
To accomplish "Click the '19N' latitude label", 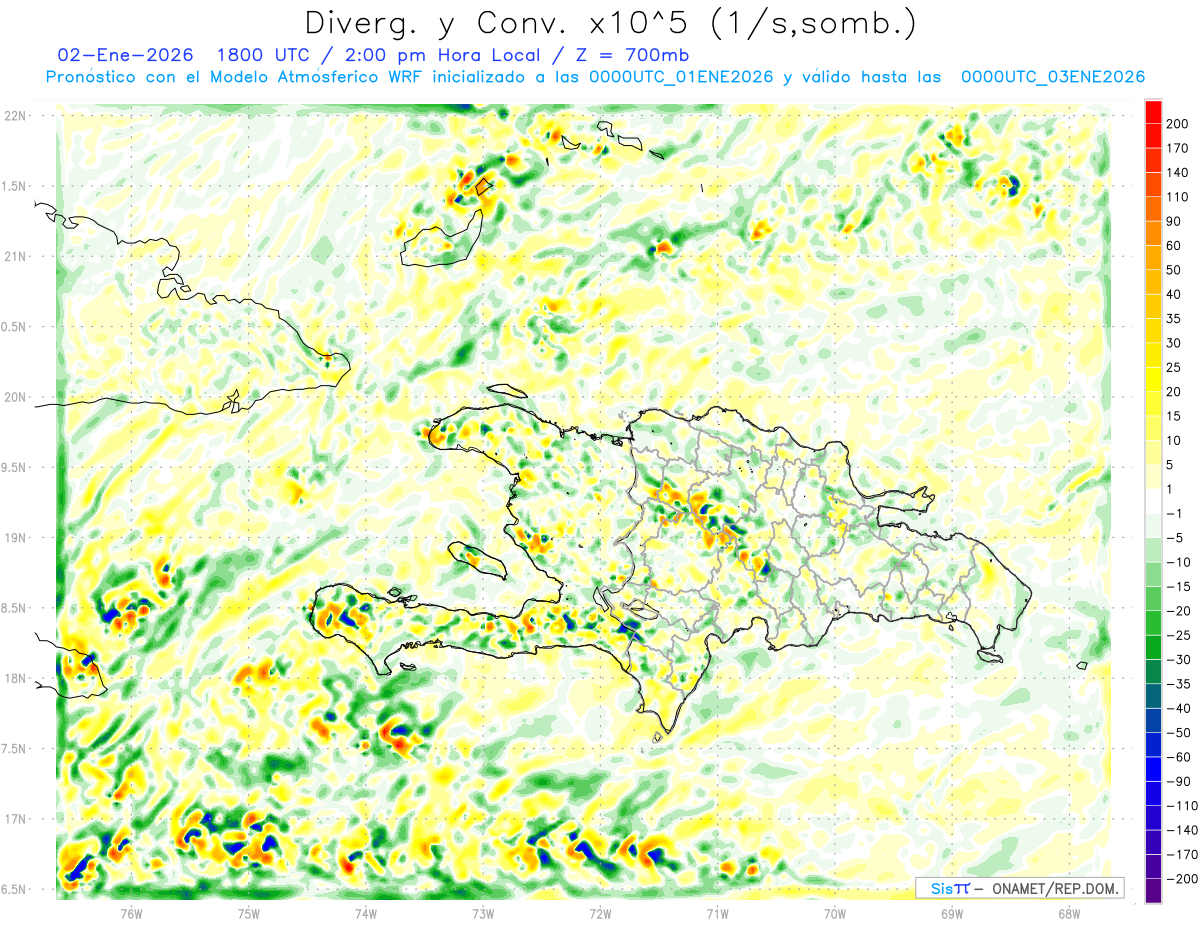I will 14,537.
